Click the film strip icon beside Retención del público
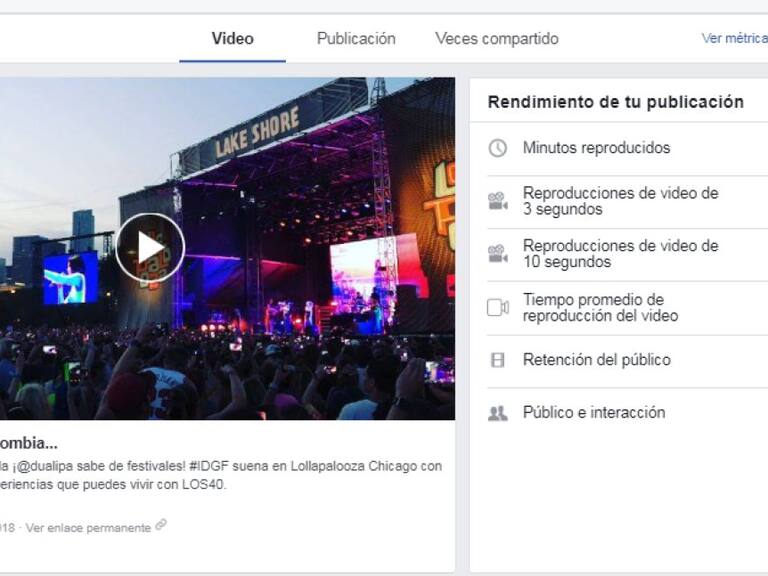This screenshot has height=576, width=768. [x=497, y=360]
